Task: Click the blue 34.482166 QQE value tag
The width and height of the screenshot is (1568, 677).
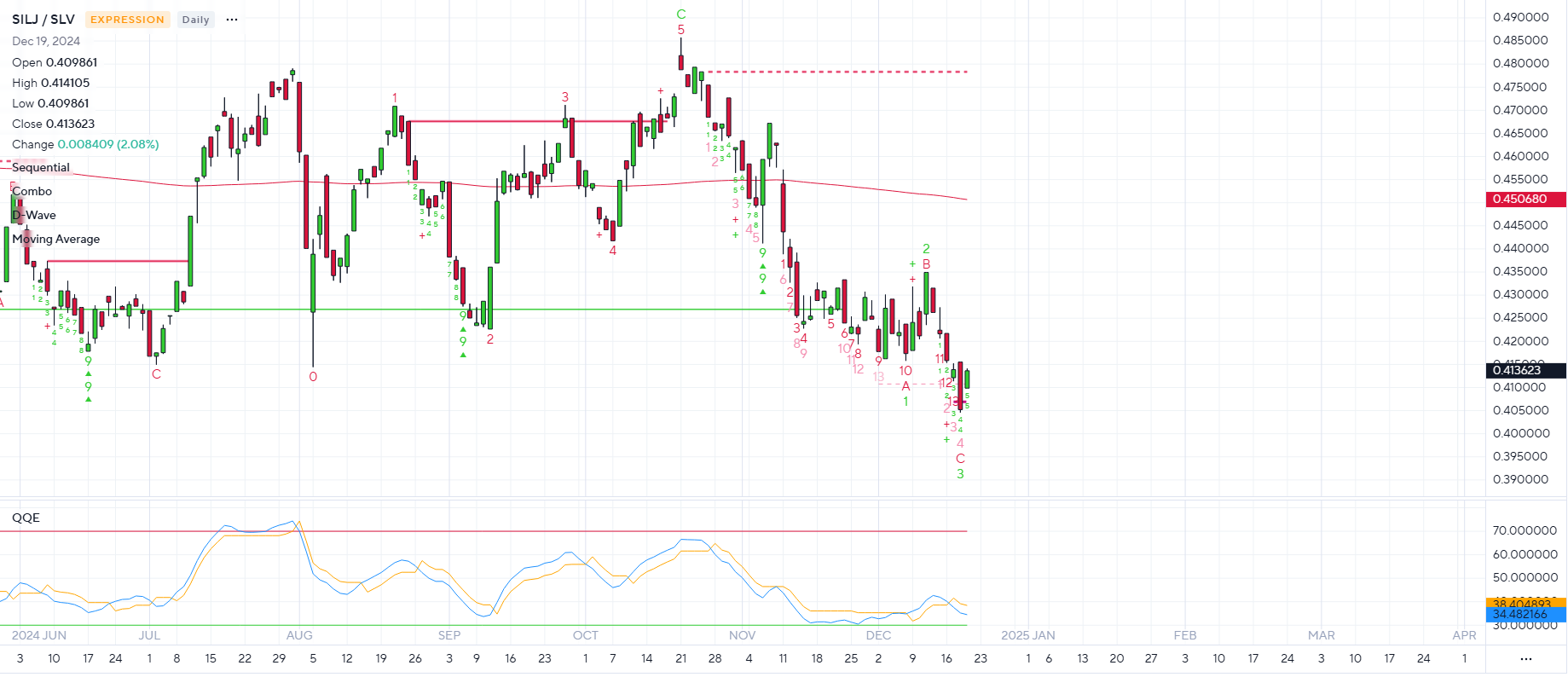Action: click(x=1525, y=615)
